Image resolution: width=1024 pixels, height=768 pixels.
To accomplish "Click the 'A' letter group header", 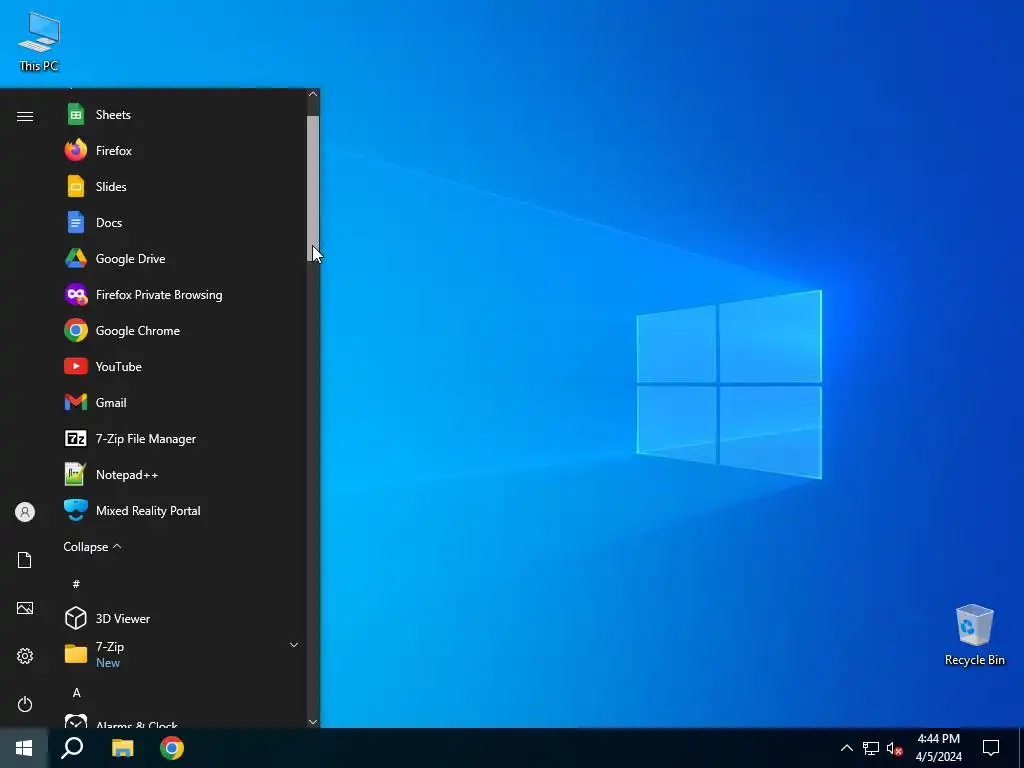I will (x=76, y=693).
